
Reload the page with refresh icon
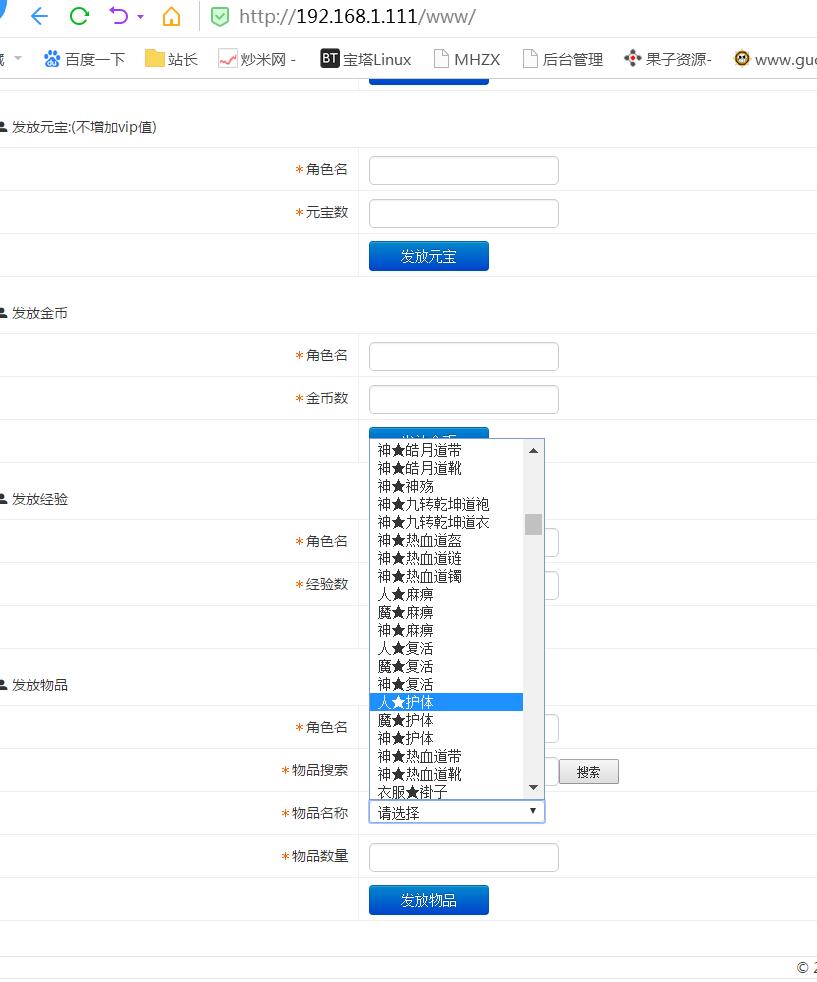coord(79,16)
